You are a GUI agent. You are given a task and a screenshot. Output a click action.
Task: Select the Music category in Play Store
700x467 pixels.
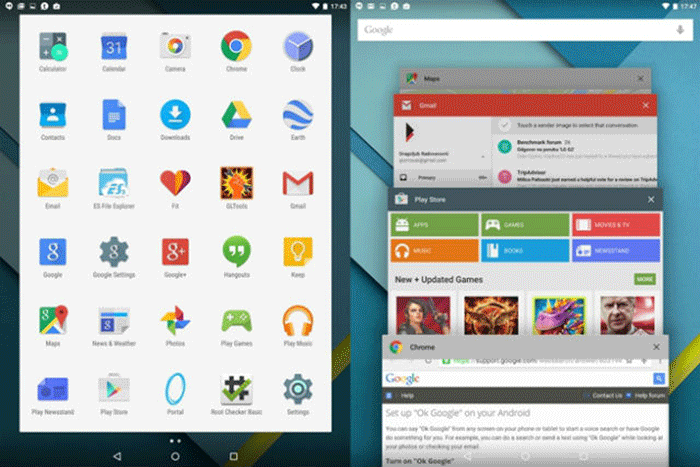434,250
